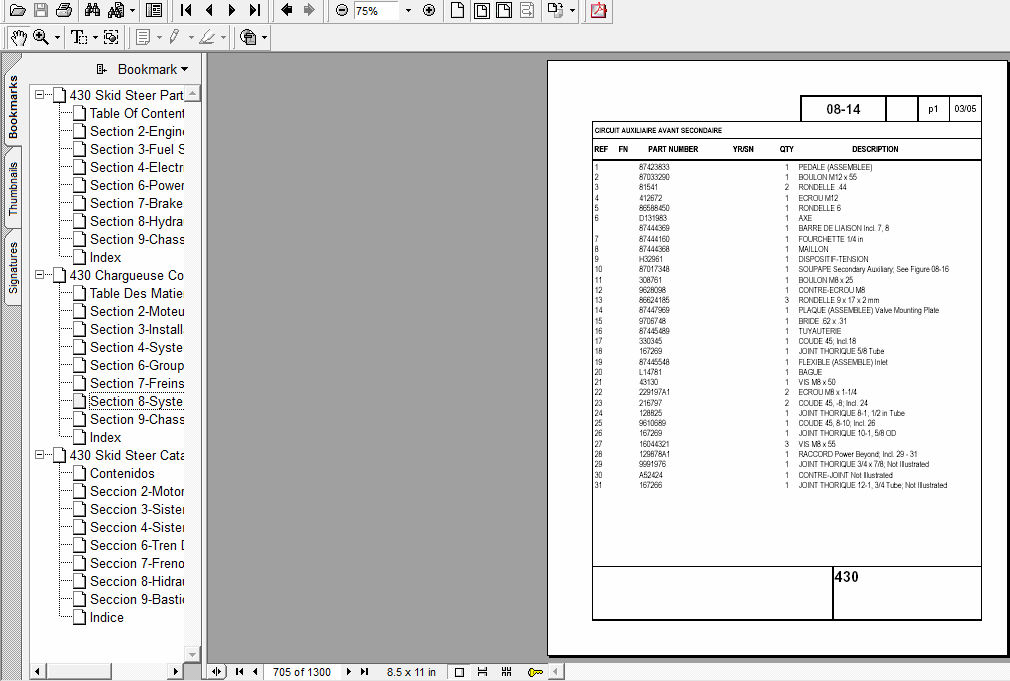Open Section 7-Freins bookmark

point(137,383)
